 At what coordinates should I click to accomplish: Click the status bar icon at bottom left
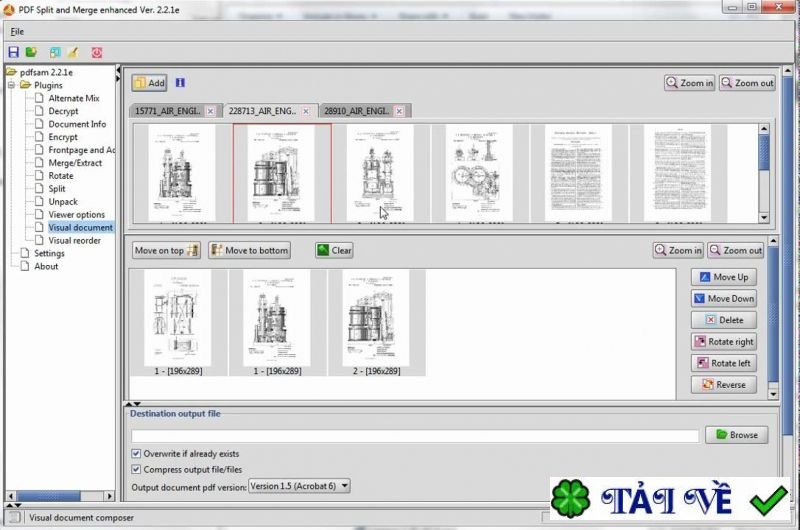14,517
